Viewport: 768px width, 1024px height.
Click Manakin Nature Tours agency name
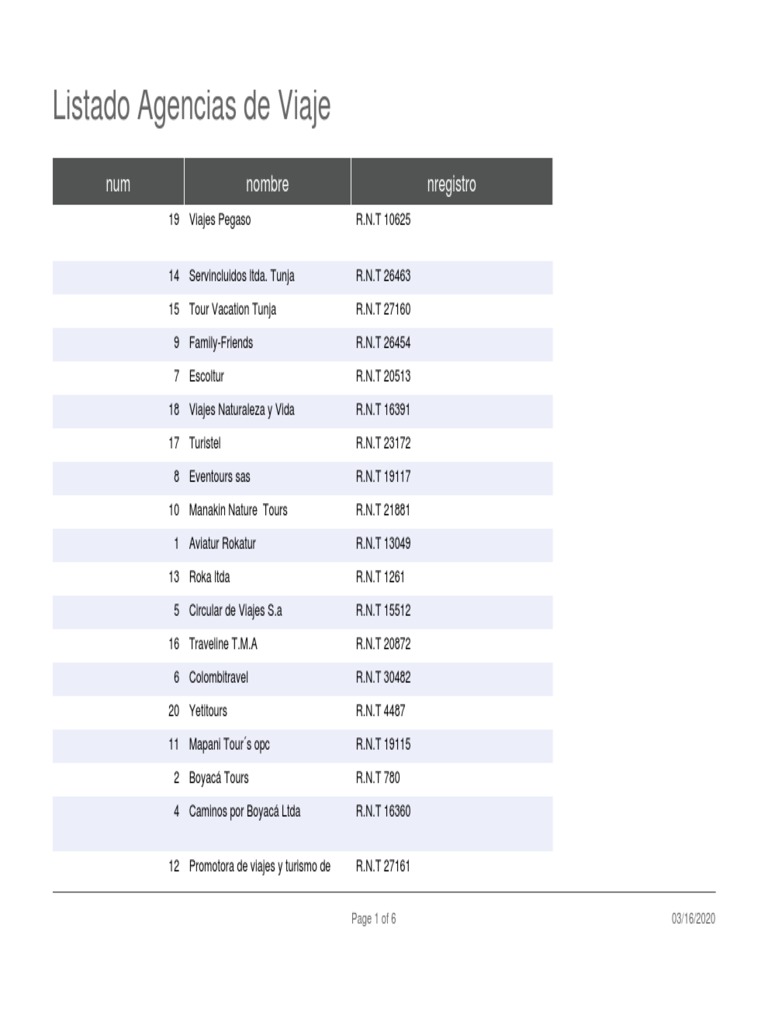[x=238, y=510]
